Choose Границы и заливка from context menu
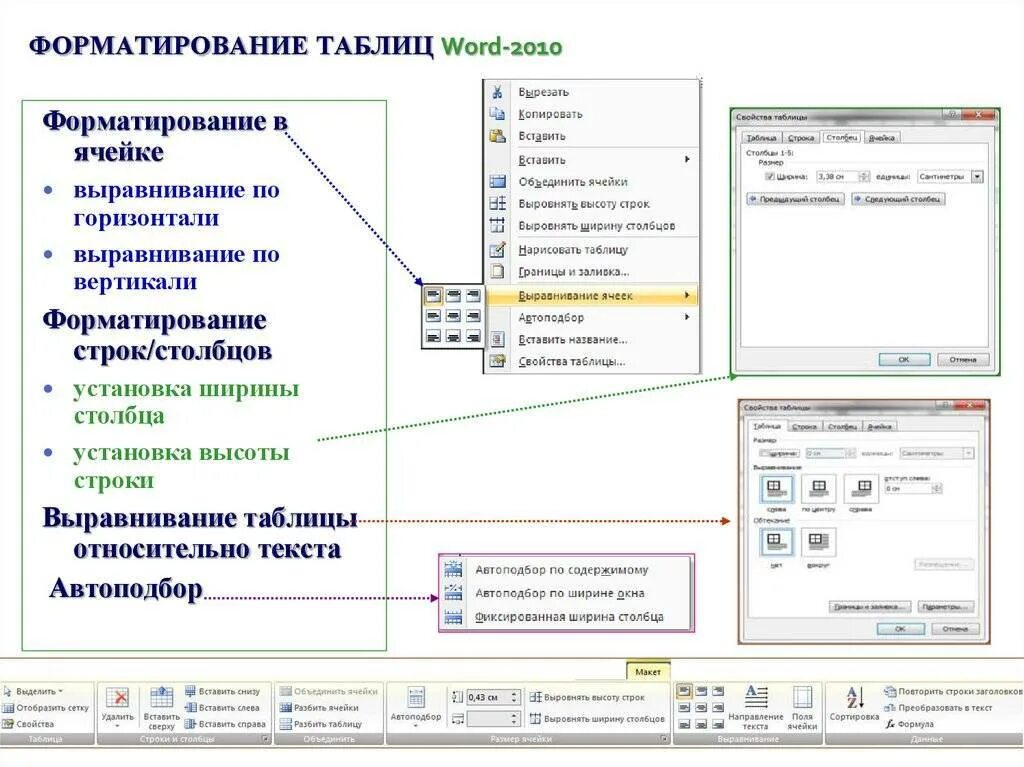This screenshot has height=767, width=1024. point(593,271)
